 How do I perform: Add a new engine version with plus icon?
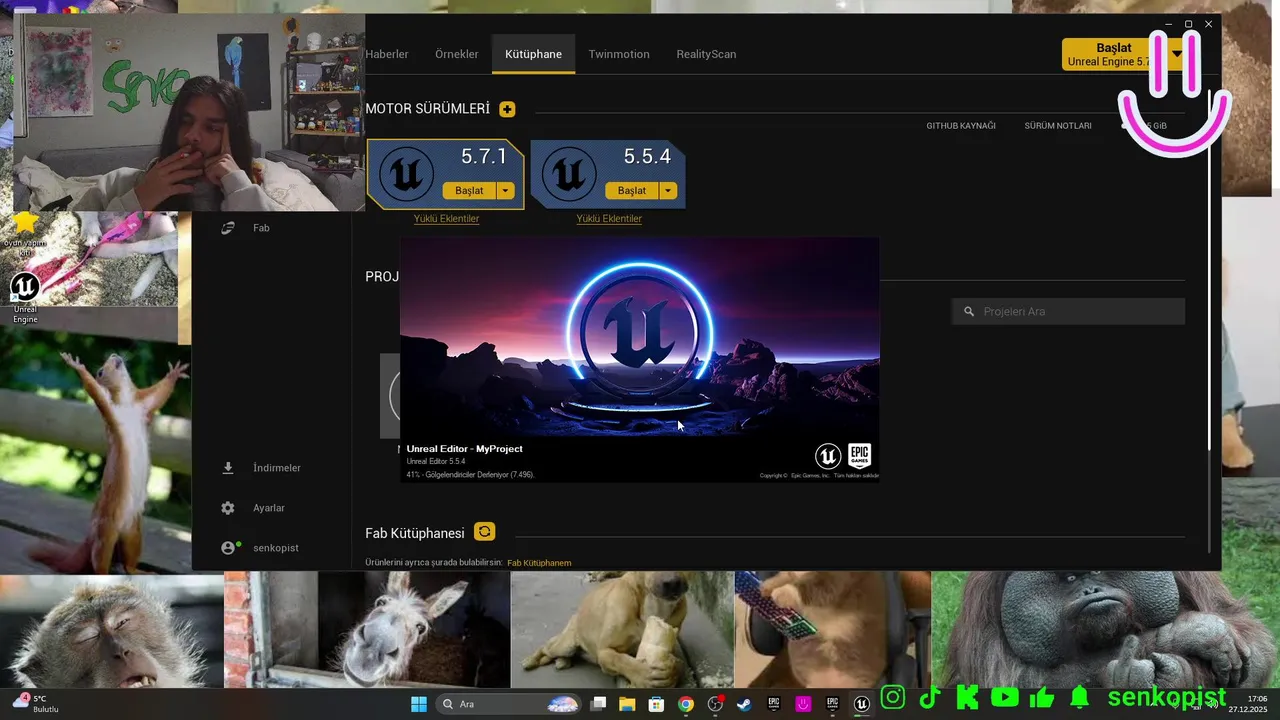[x=507, y=109]
